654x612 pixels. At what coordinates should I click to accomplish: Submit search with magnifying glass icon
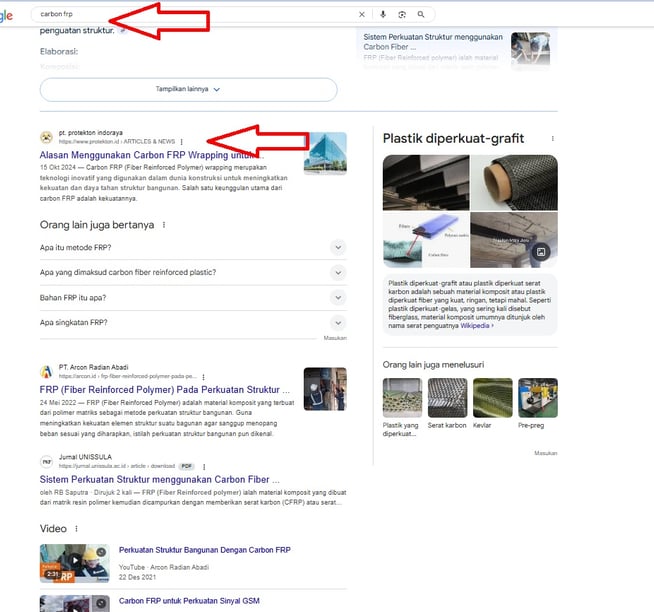point(421,15)
